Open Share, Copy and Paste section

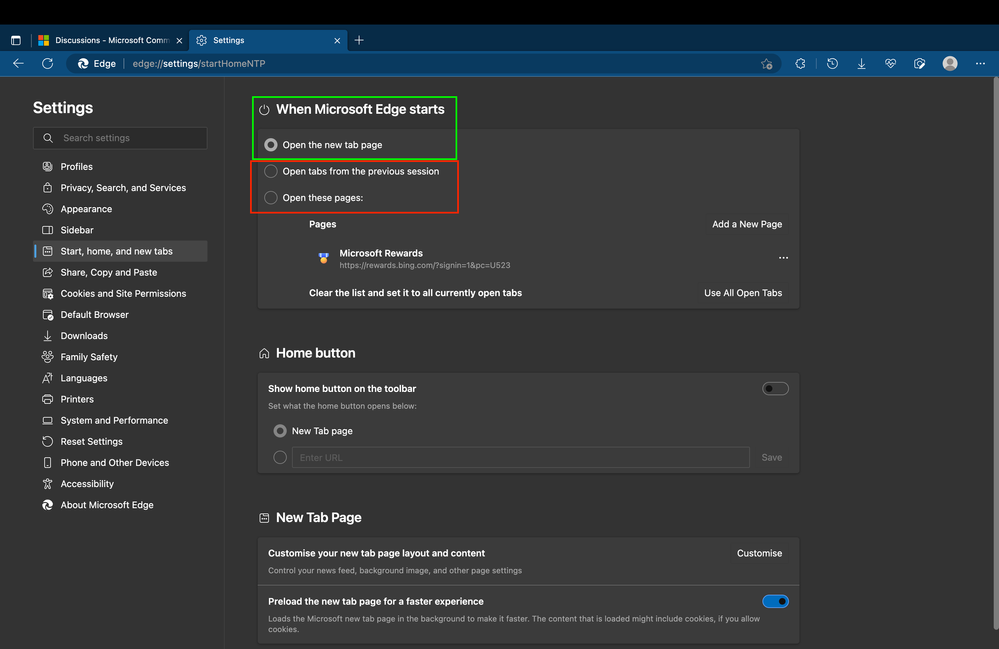pyautogui.click(x=120, y=272)
